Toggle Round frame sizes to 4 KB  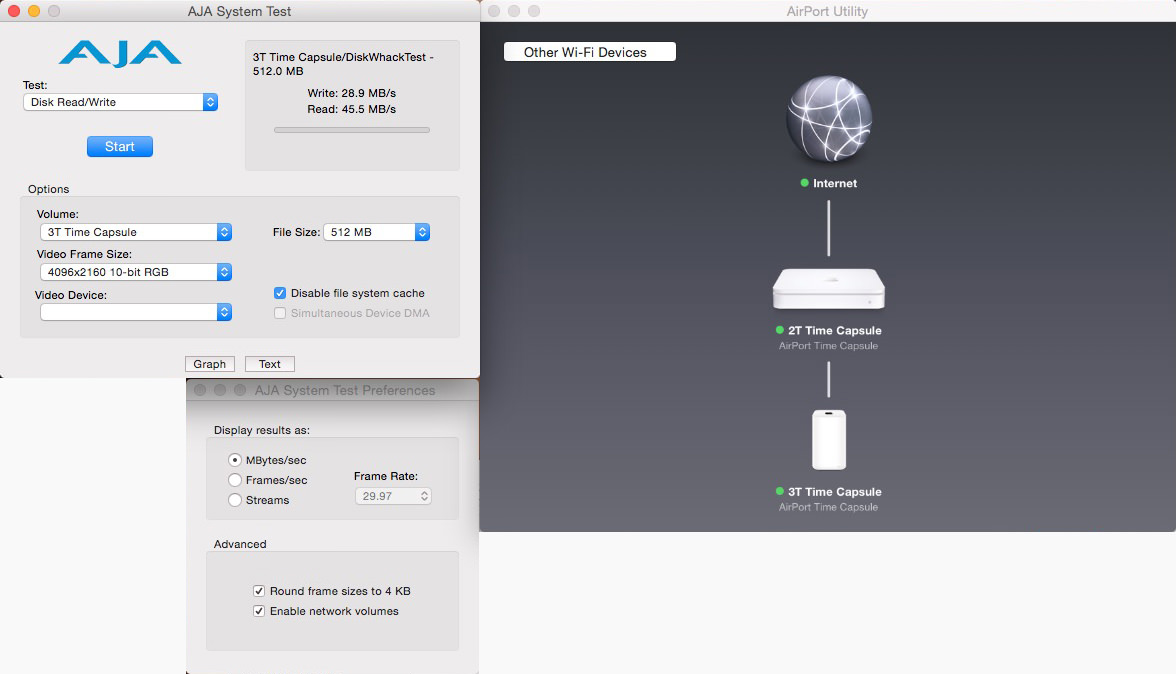coord(259,591)
